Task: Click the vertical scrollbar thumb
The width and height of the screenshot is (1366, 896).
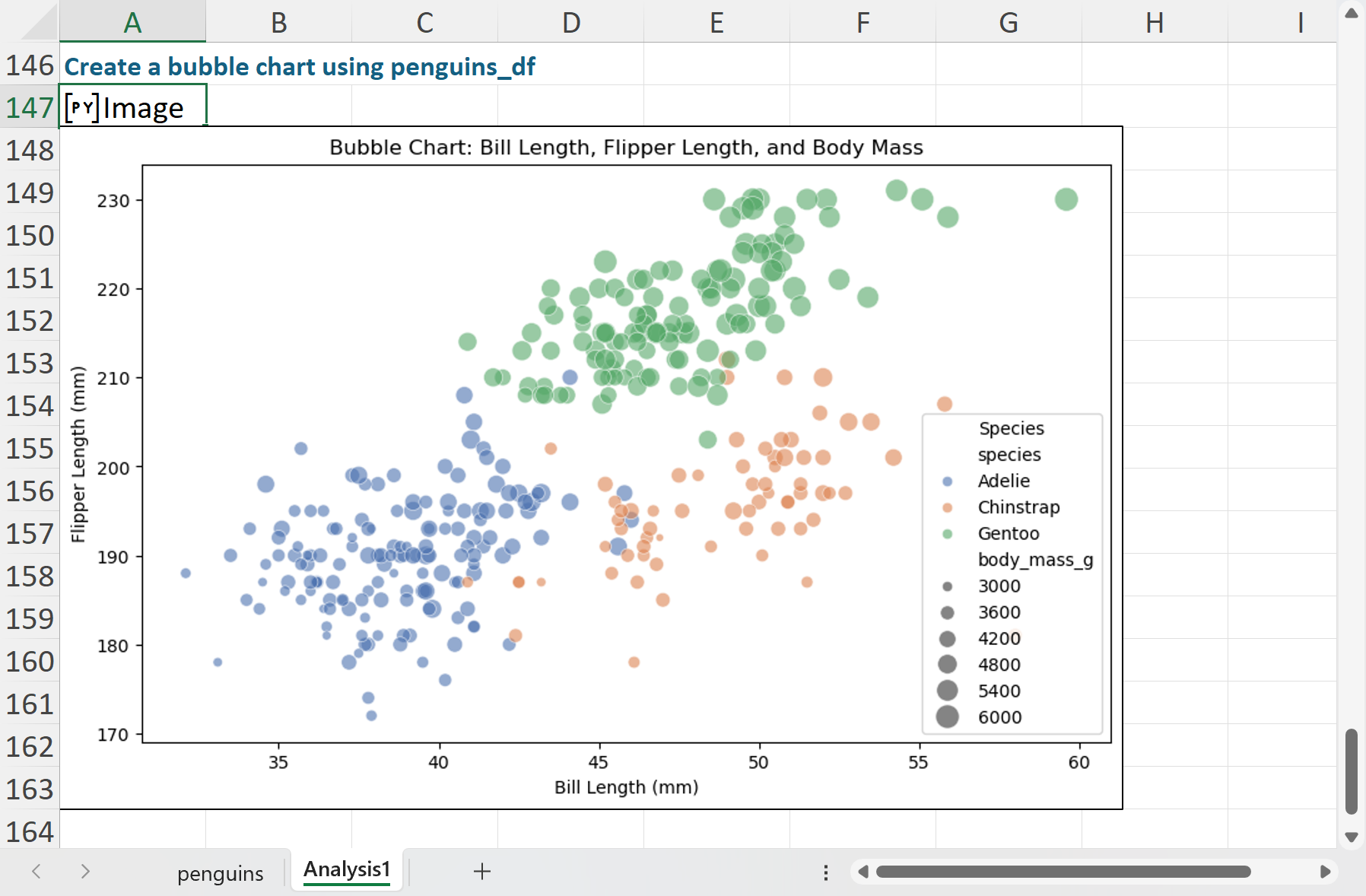Action: [1352, 771]
